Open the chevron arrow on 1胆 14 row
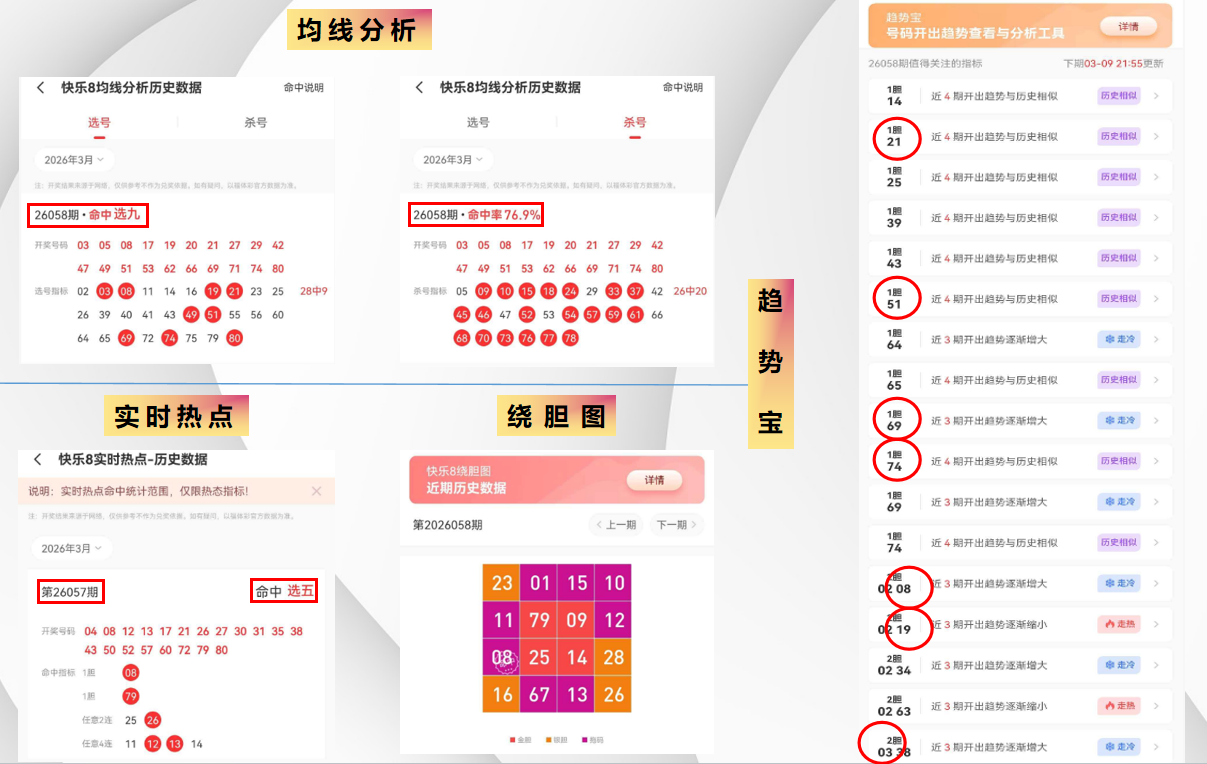 (1156, 96)
